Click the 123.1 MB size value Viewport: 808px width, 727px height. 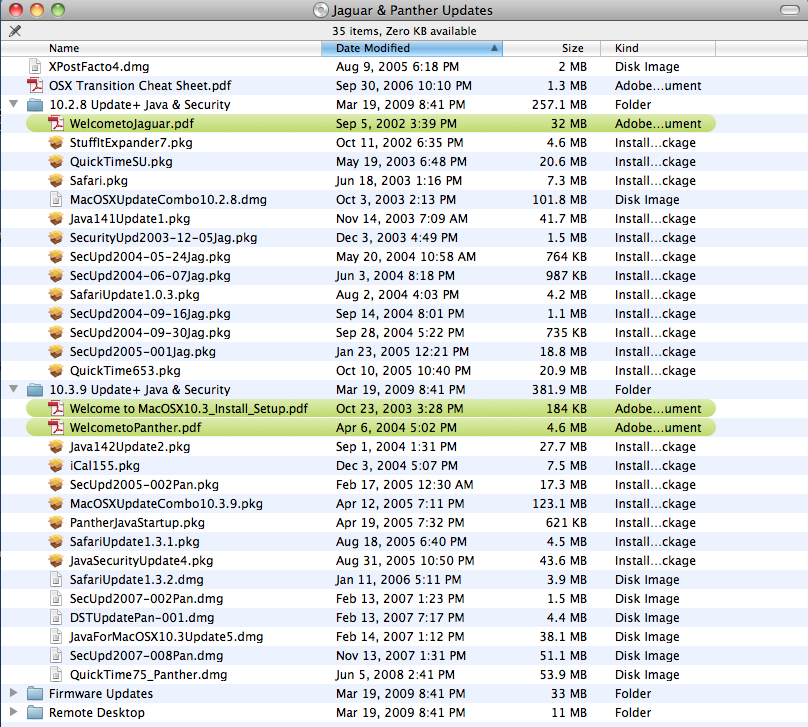coord(559,503)
